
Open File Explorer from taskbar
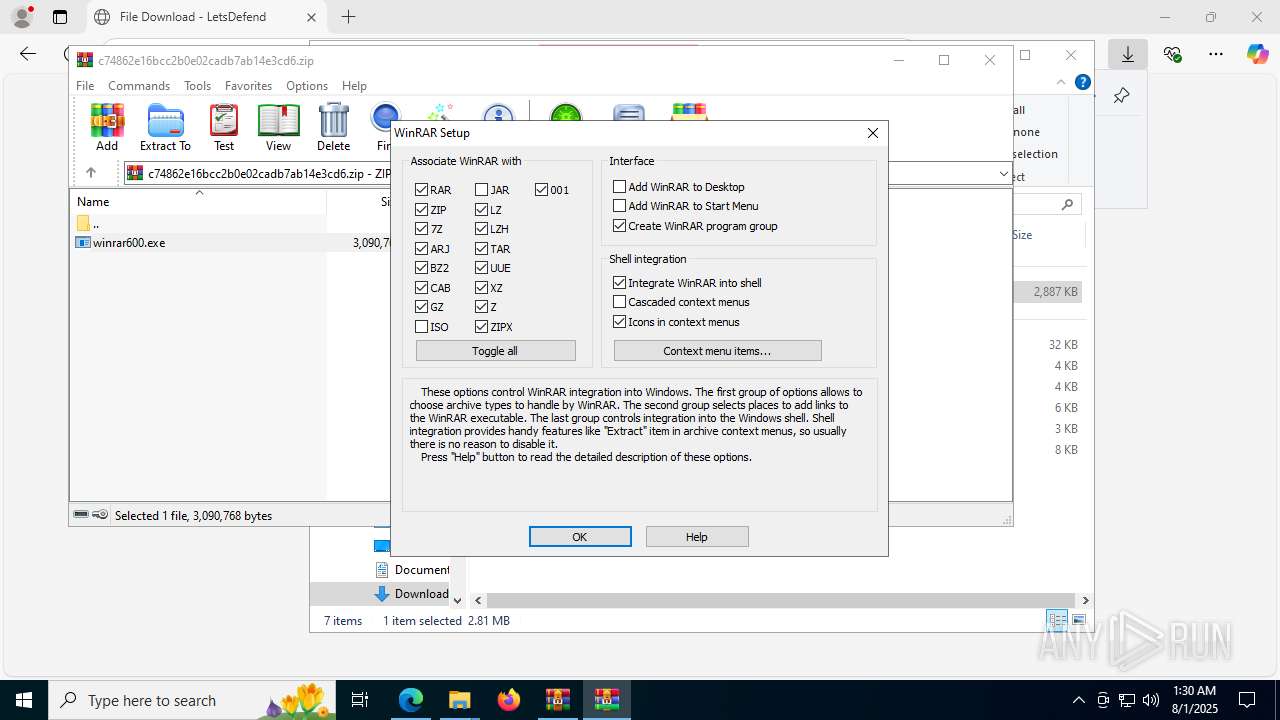pyautogui.click(x=459, y=700)
